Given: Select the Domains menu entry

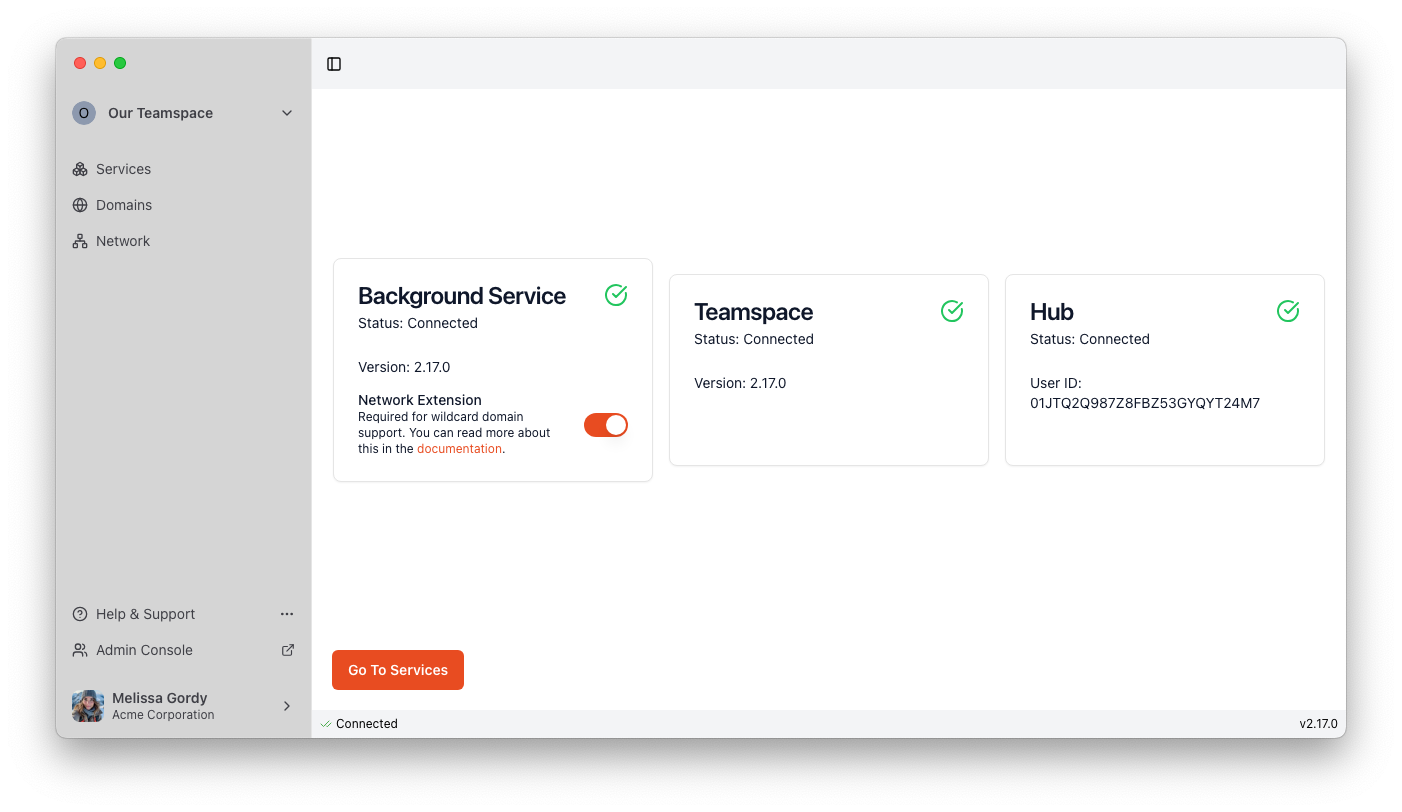Looking at the screenshot, I should 124,204.
